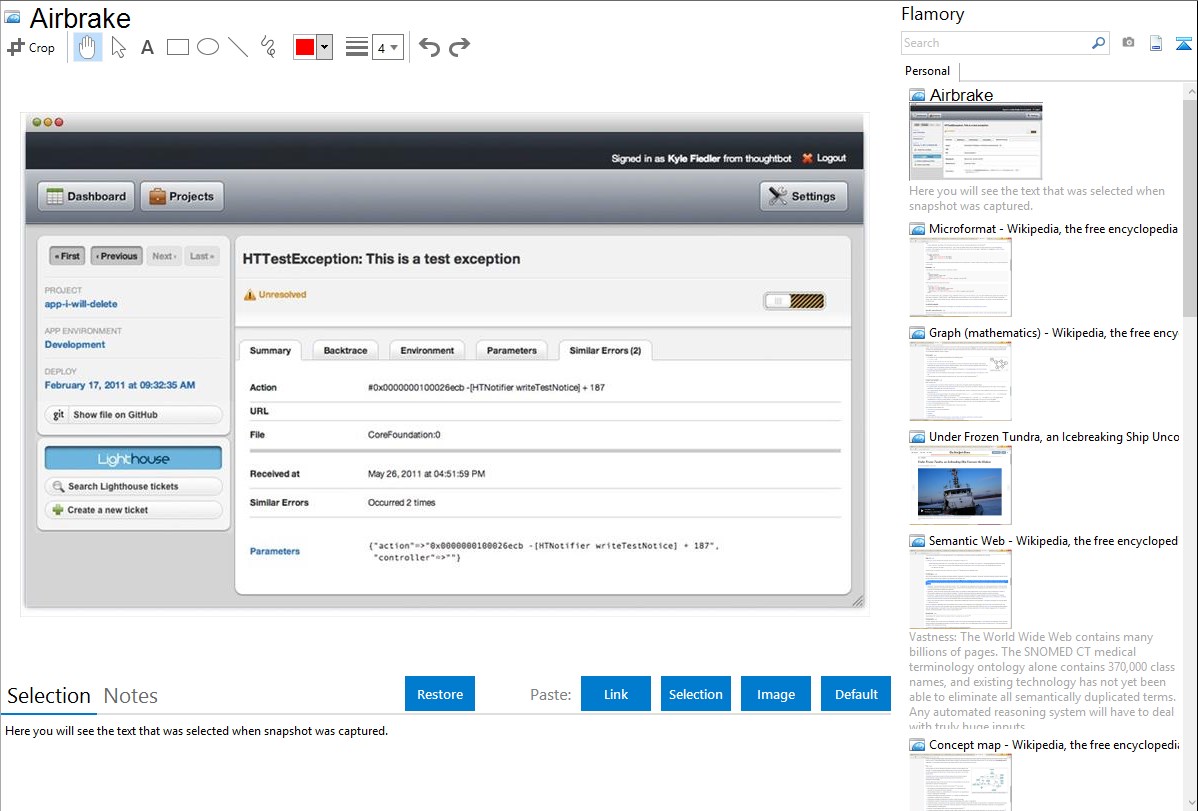
Task: Click the magnifier search icon
Action: [1099, 43]
